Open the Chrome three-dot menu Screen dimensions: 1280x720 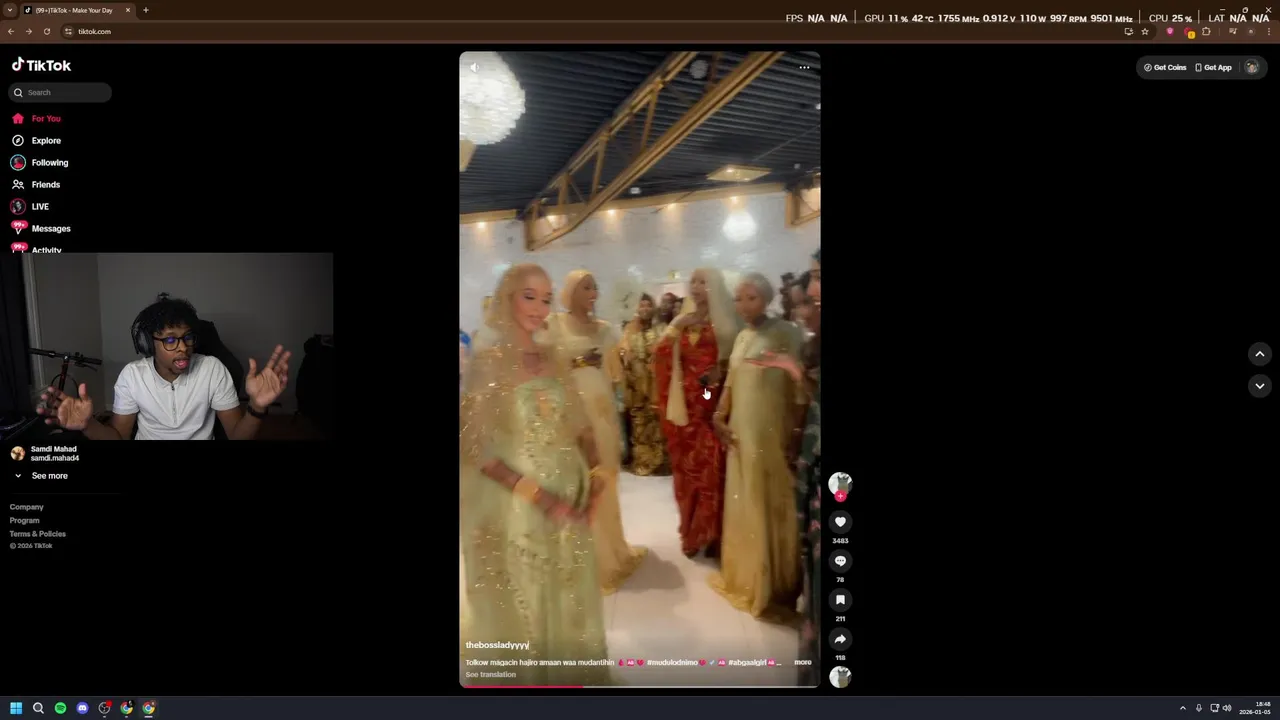point(1268,32)
